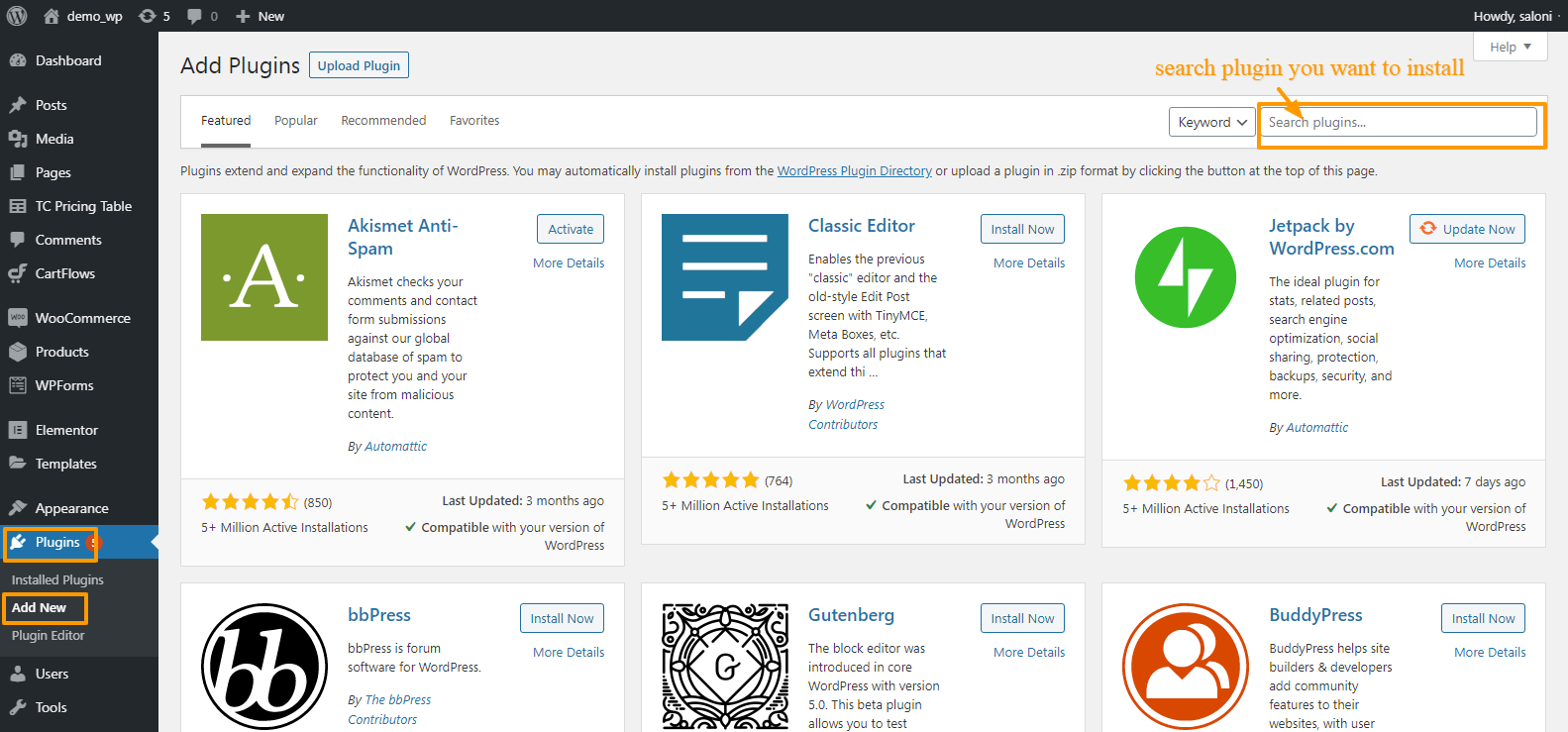Open More Details for BuddyPress
This screenshot has width=1568, height=732.
pos(1490,652)
